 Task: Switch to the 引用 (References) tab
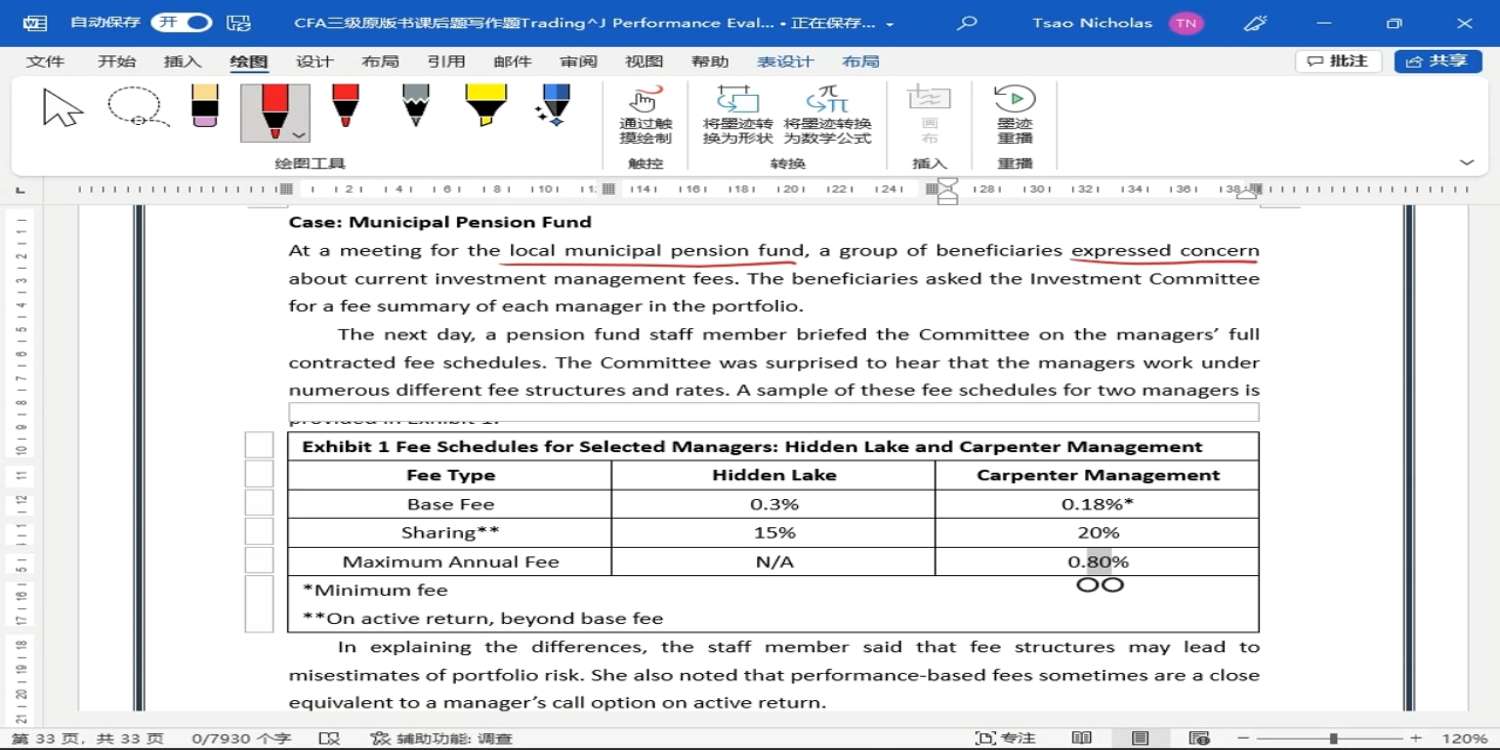point(446,62)
